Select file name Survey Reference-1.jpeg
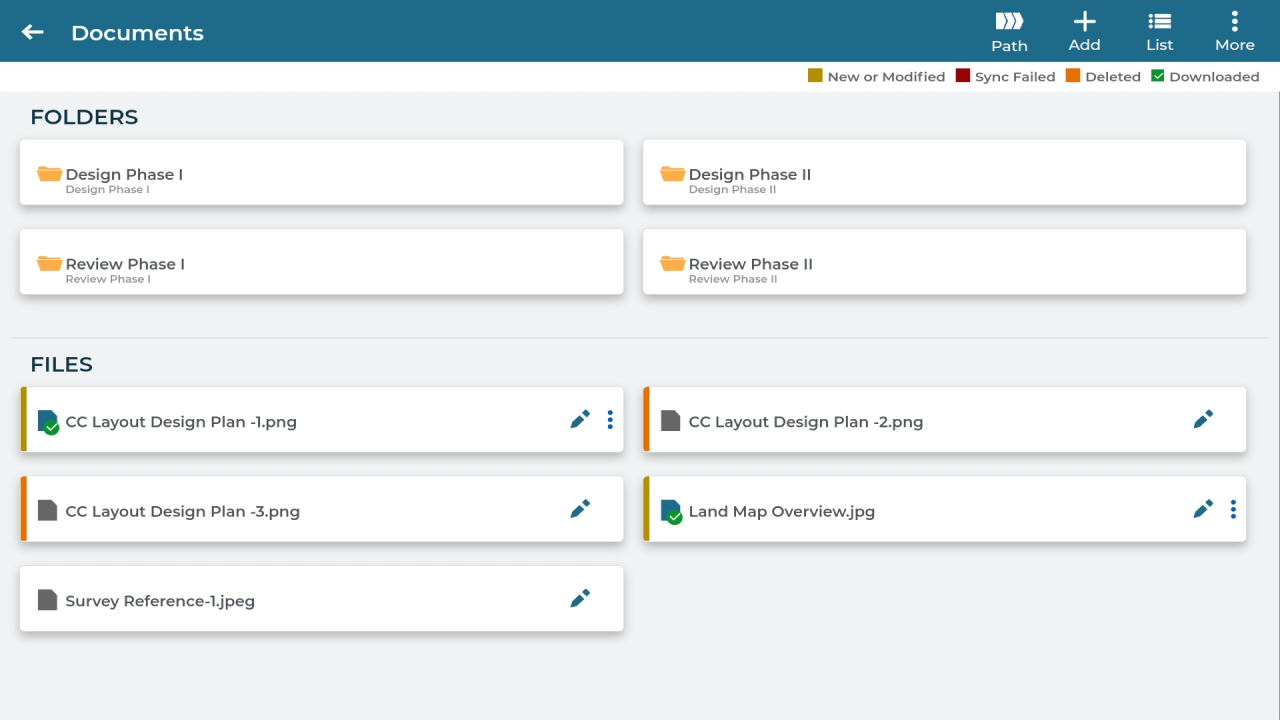The height and width of the screenshot is (720, 1280). pyautogui.click(x=160, y=601)
